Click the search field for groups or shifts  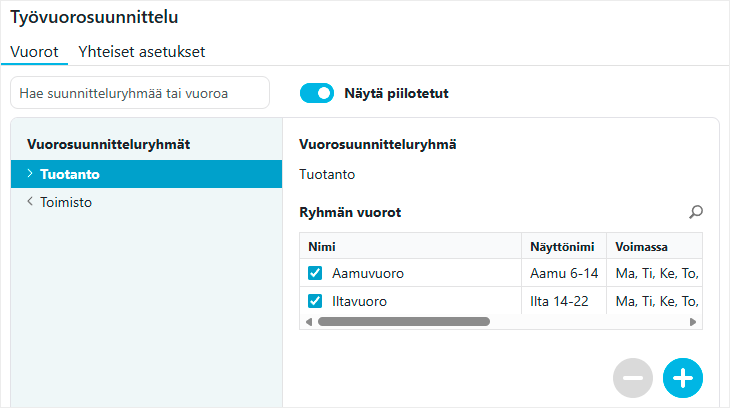(x=139, y=94)
